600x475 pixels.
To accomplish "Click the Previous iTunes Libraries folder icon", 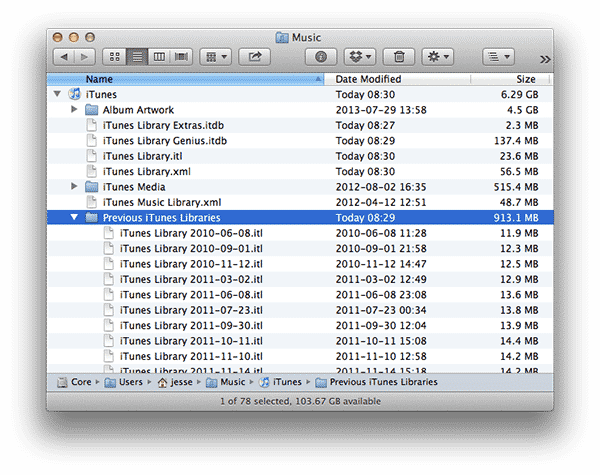I will (91, 217).
